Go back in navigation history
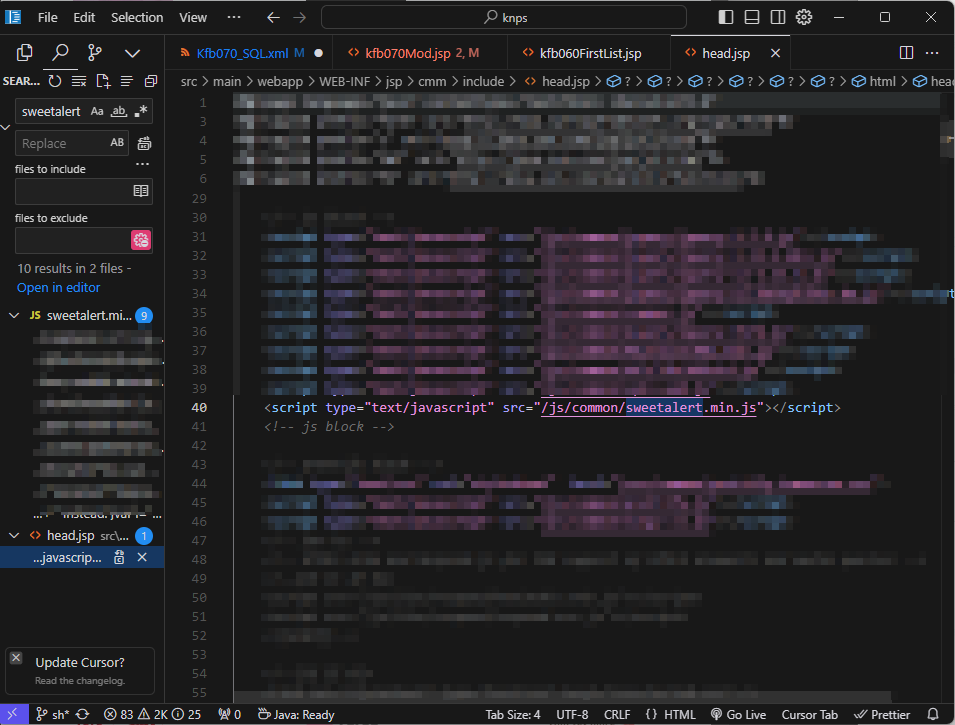Viewport: 955px width, 725px height. (273, 18)
